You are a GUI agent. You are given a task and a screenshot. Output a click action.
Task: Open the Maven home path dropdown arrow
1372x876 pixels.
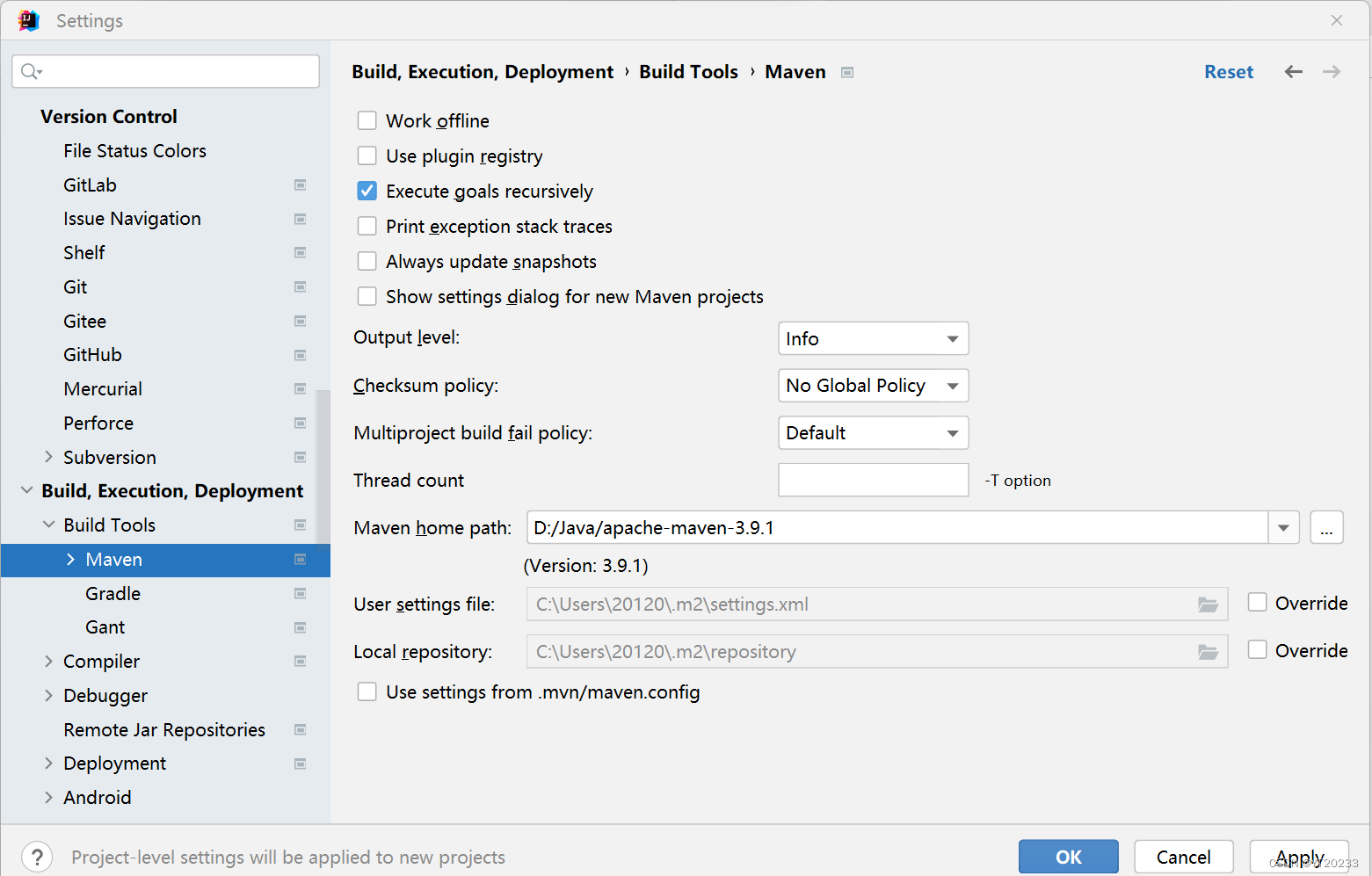click(1283, 528)
